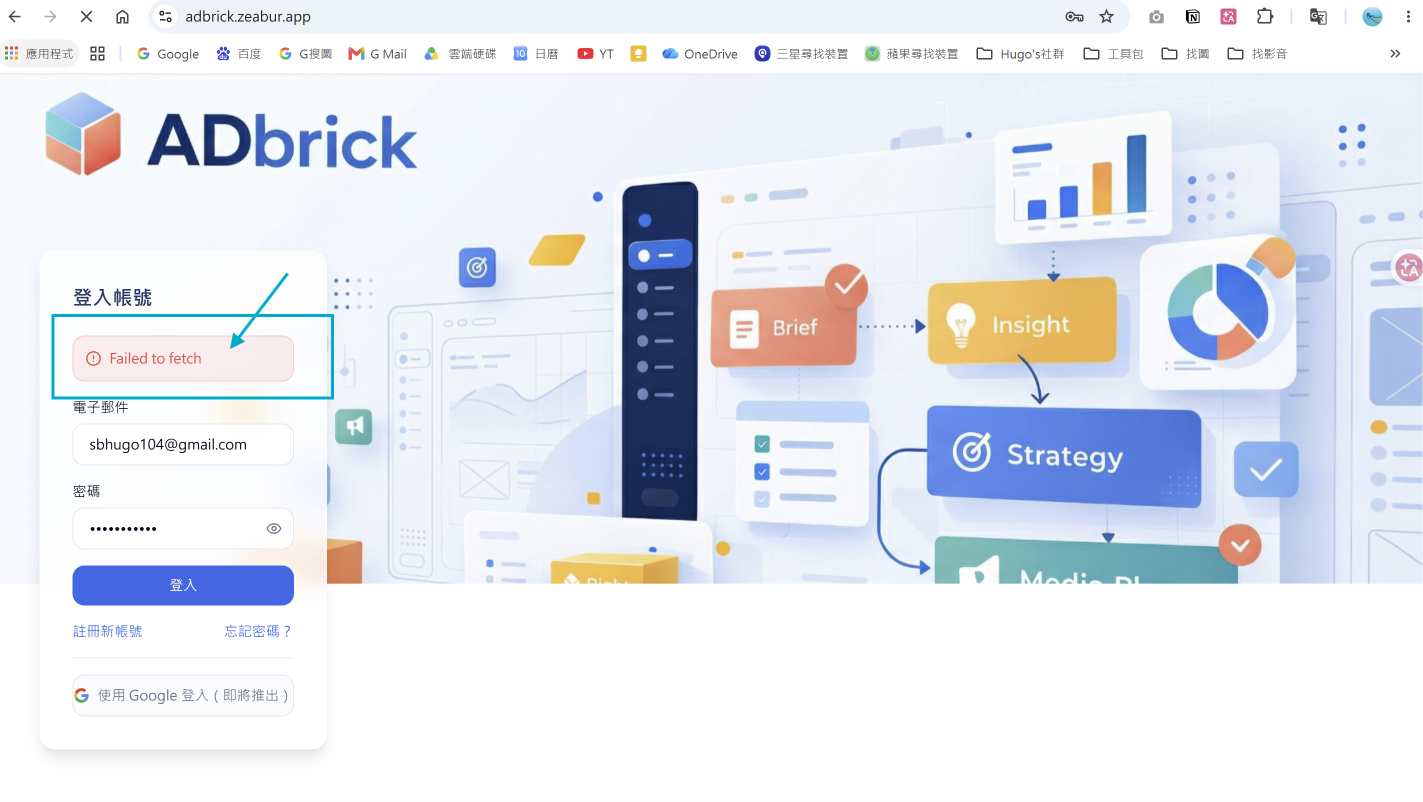Click the floating pink translate bubble
Screen dimensions: 1423x802
pyautogui.click(x=1409, y=267)
